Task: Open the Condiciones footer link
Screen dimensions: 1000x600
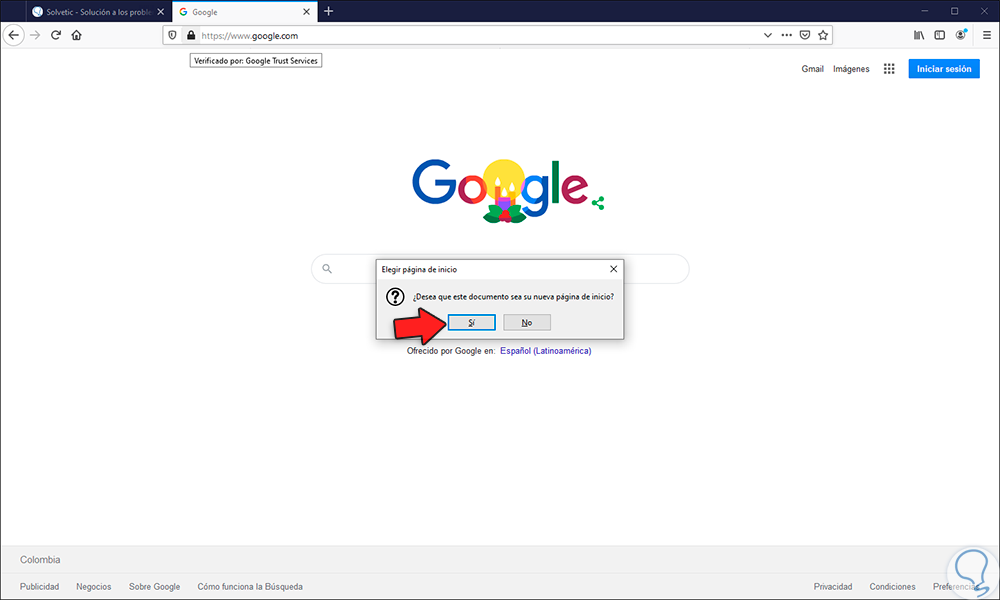Action: [892, 587]
